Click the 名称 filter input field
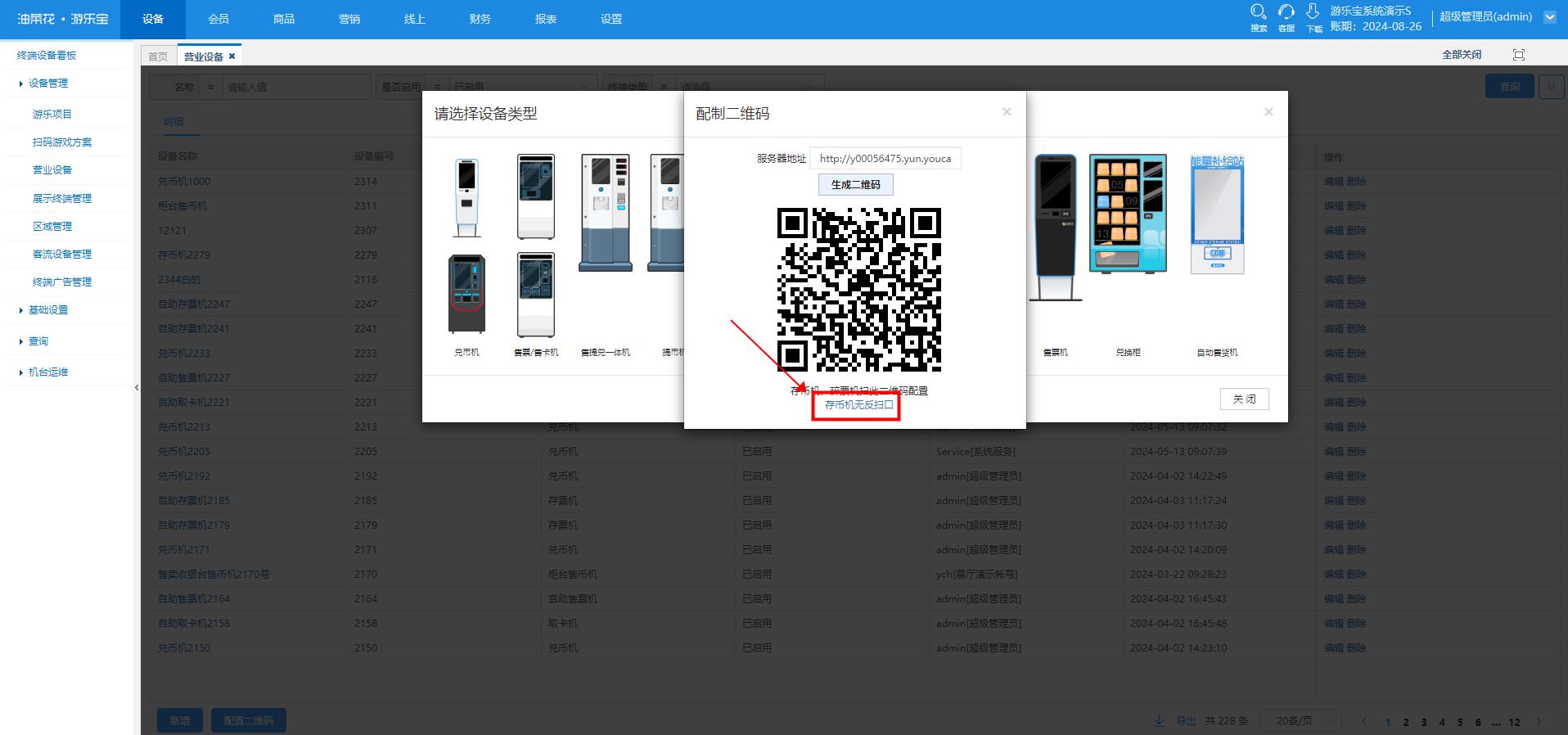1568x735 pixels. point(296,87)
